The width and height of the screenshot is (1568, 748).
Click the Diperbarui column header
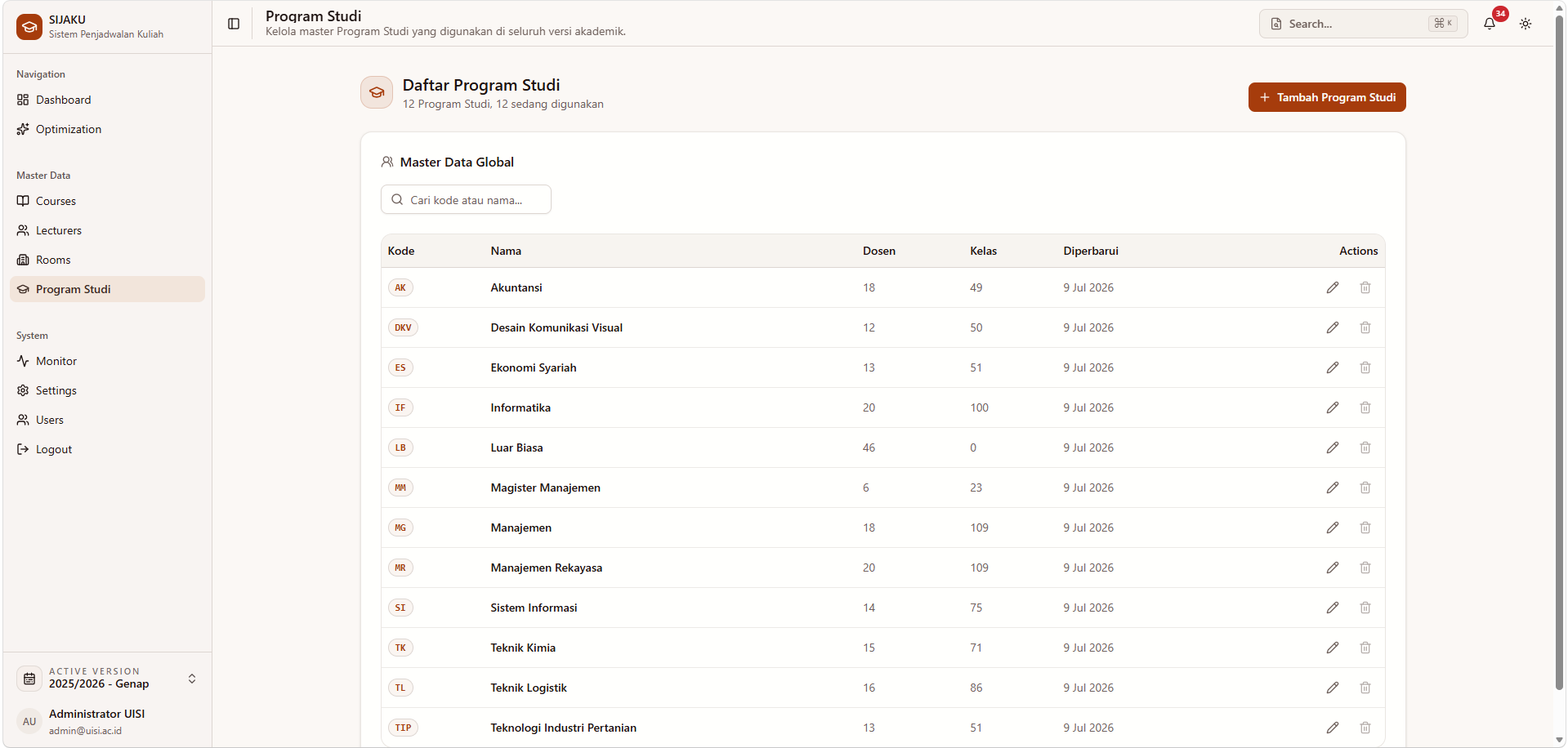click(1091, 251)
